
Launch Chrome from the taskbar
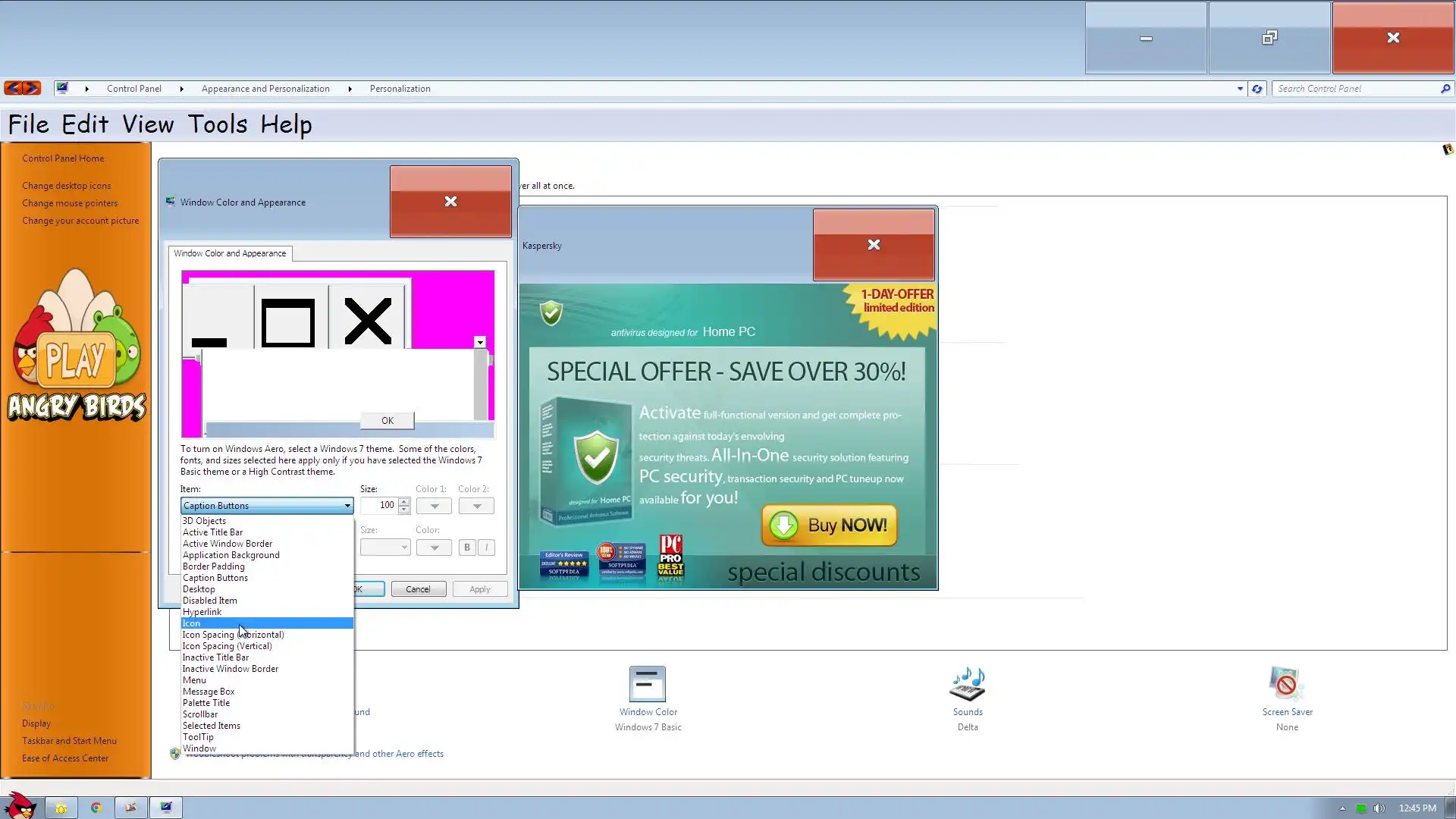click(96, 808)
